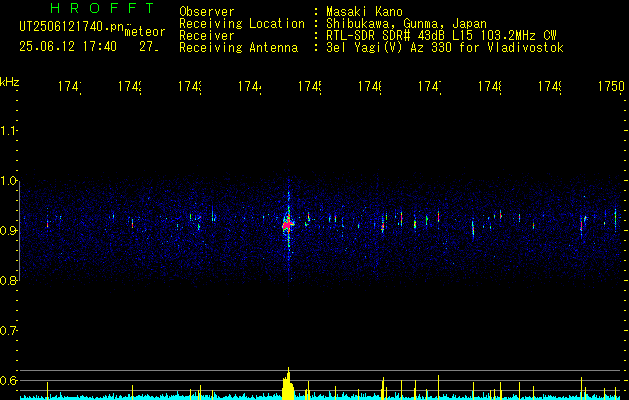This screenshot has width=629, height=400.
Task: Click the tallest yellow amplitude peak at the bottom
Action: click(288, 383)
